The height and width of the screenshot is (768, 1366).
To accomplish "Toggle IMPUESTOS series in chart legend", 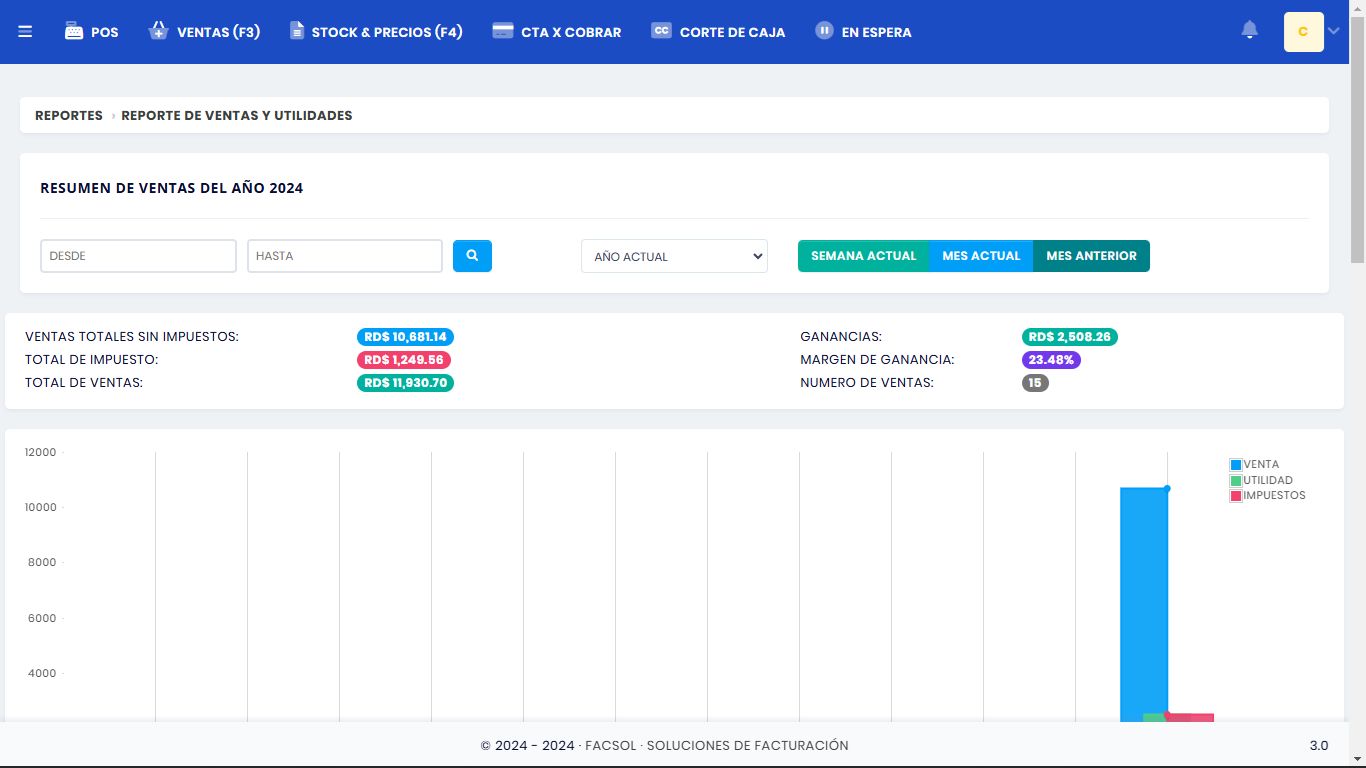I will pyautogui.click(x=1266, y=495).
